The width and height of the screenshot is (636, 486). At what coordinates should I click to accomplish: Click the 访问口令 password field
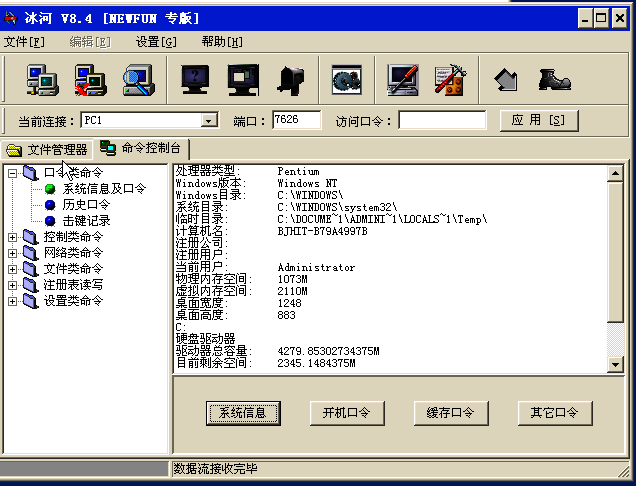442,120
